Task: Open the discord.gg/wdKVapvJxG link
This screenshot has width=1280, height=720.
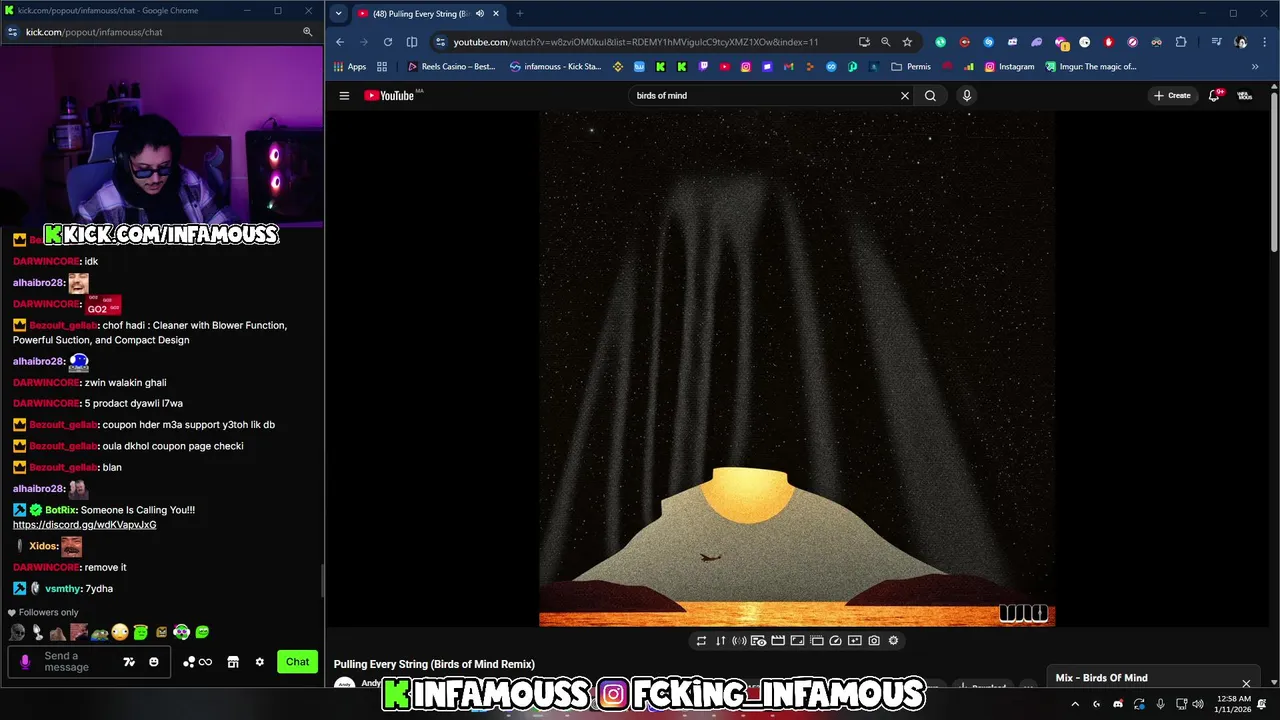Action: click(85, 525)
